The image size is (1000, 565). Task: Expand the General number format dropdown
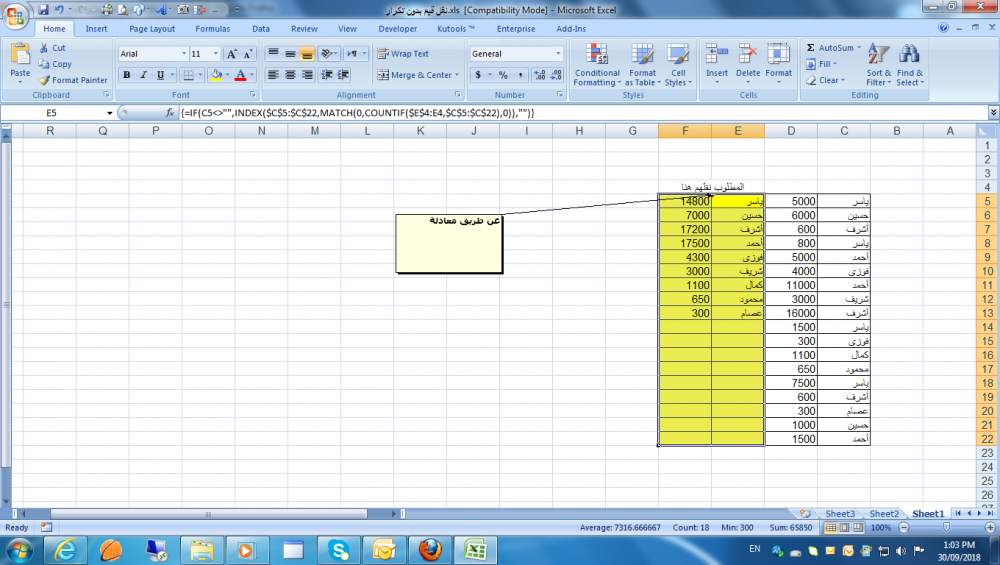click(x=558, y=54)
